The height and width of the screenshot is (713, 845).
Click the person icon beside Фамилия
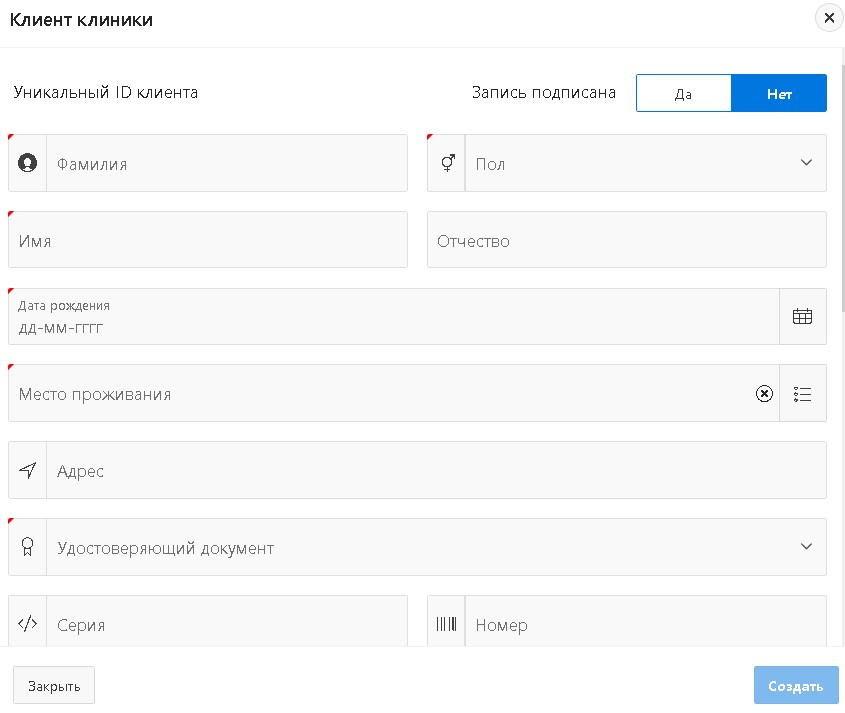tap(28, 163)
